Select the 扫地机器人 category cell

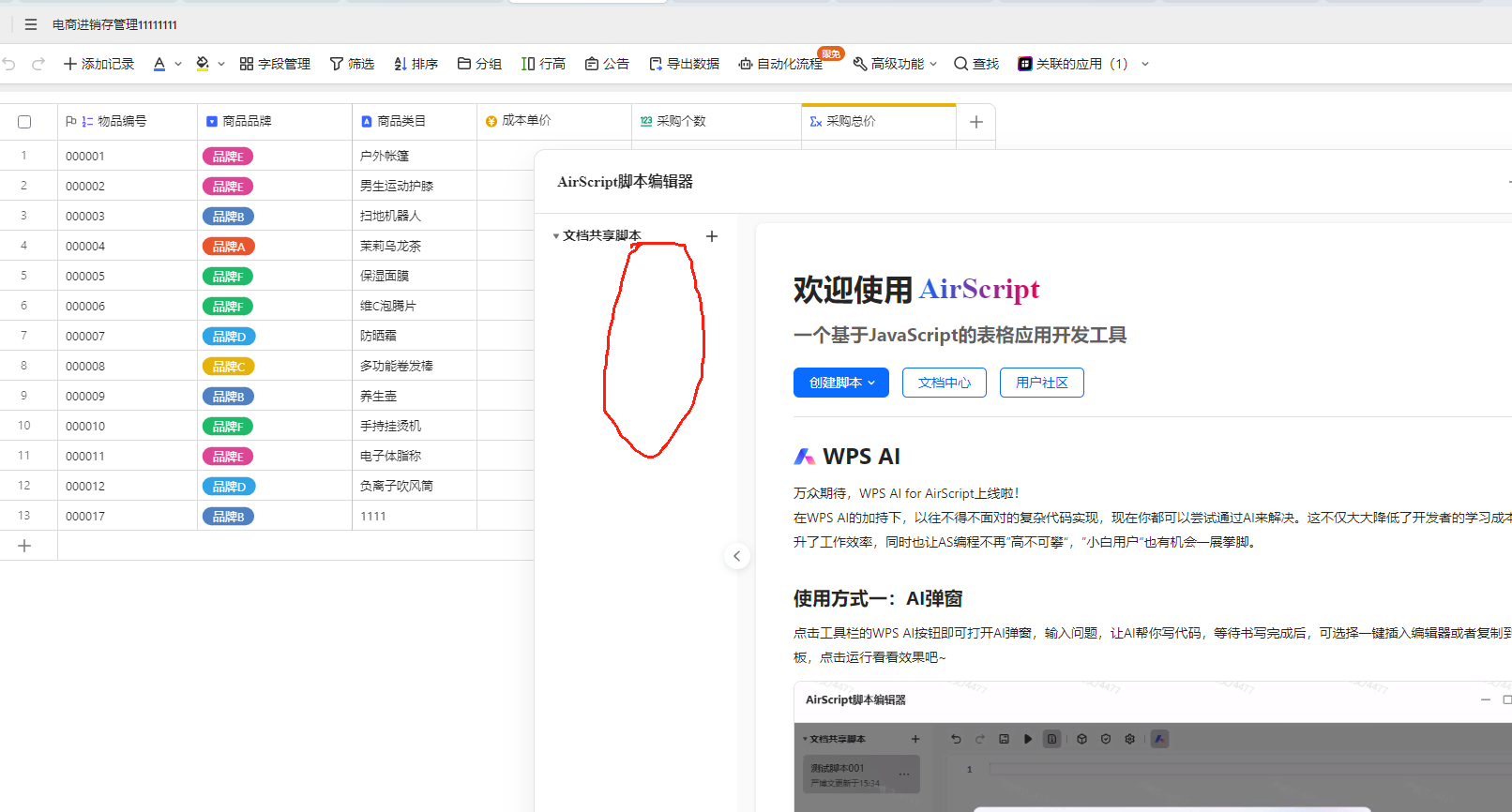pyautogui.click(x=415, y=216)
